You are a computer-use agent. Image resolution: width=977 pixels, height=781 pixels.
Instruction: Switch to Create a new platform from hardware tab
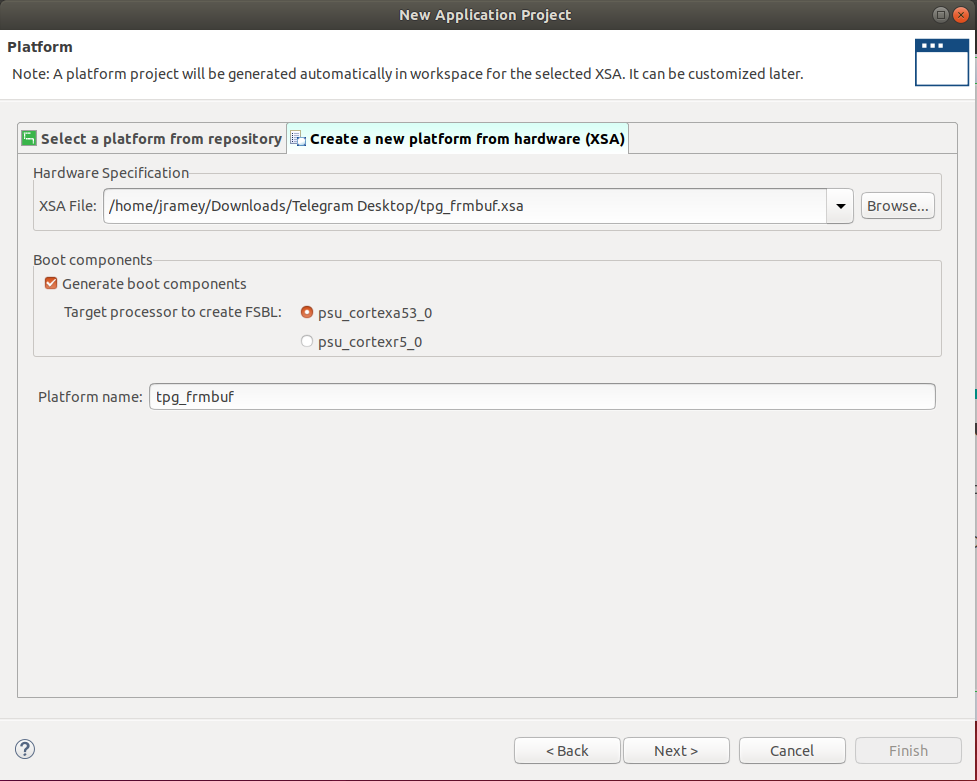(458, 138)
